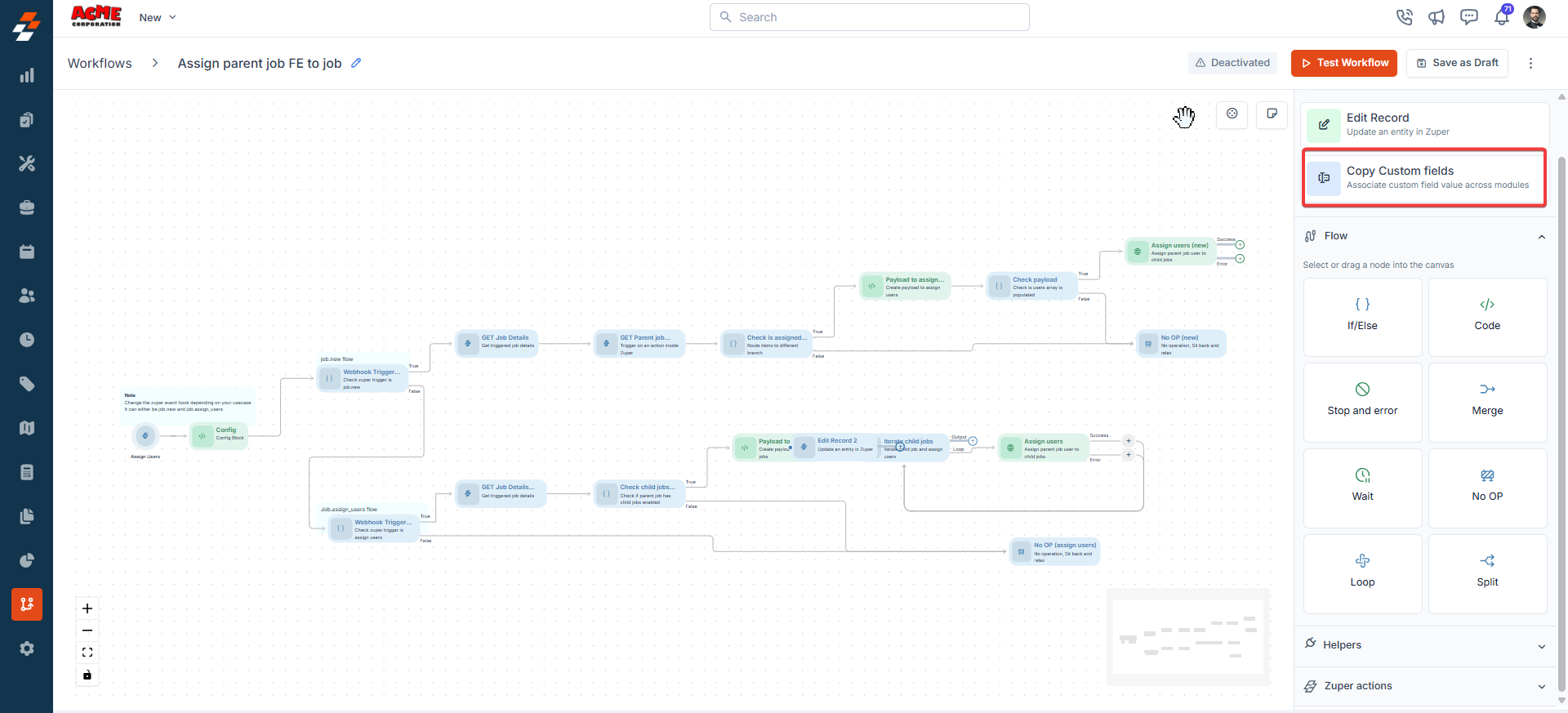Zoom in with the plus button
The height and width of the screenshot is (713, 1568).
87,608
